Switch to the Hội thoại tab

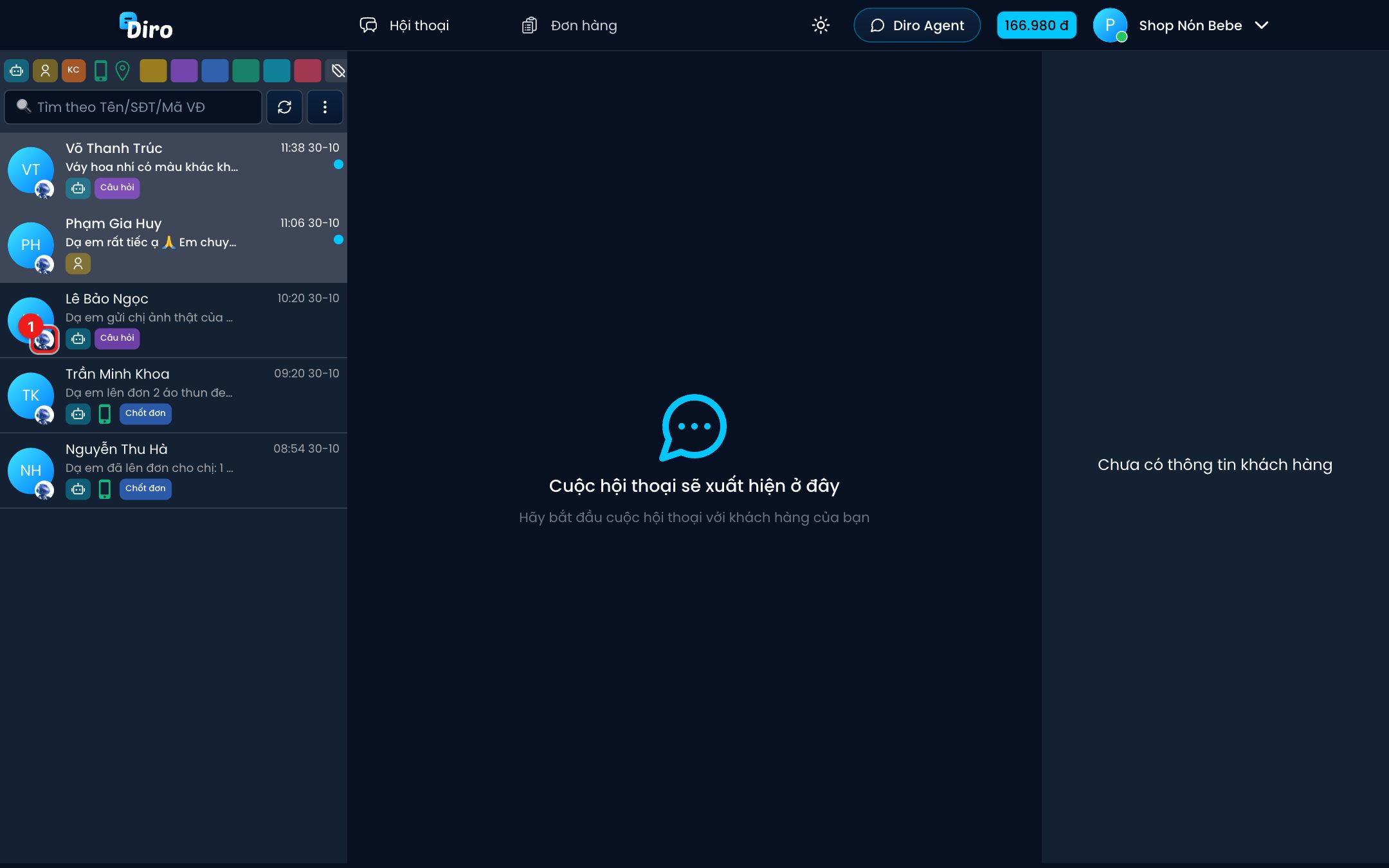point(404,26)
